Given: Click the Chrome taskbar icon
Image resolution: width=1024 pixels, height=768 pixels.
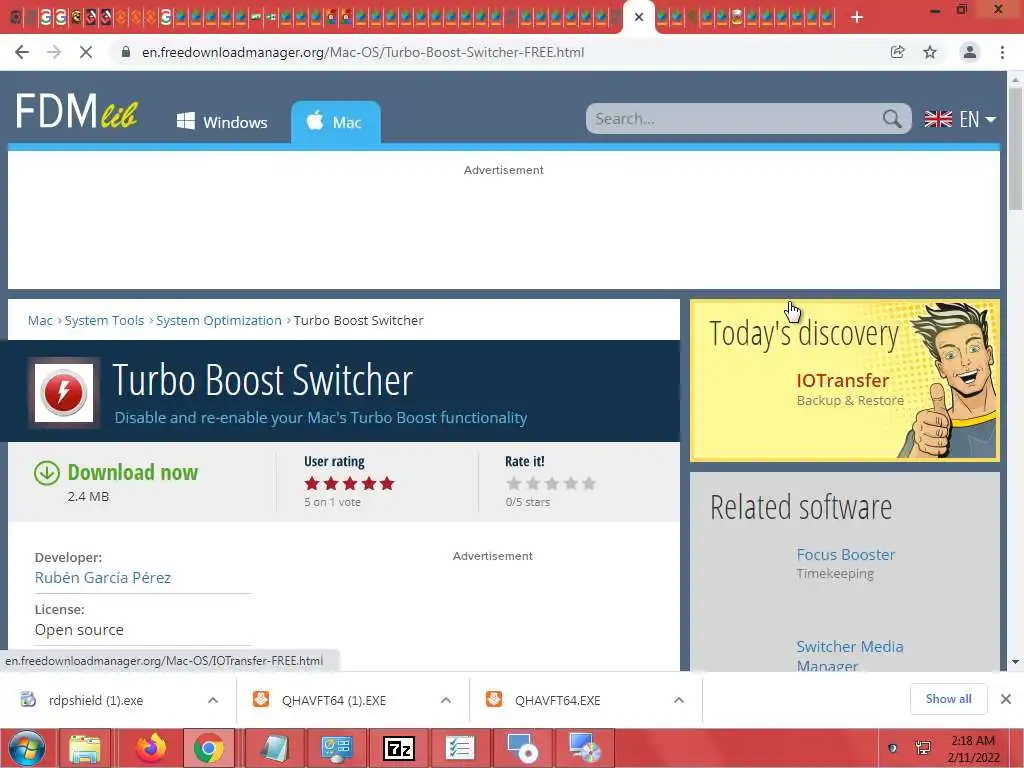Looking at the screenshot, I should 208,748.
